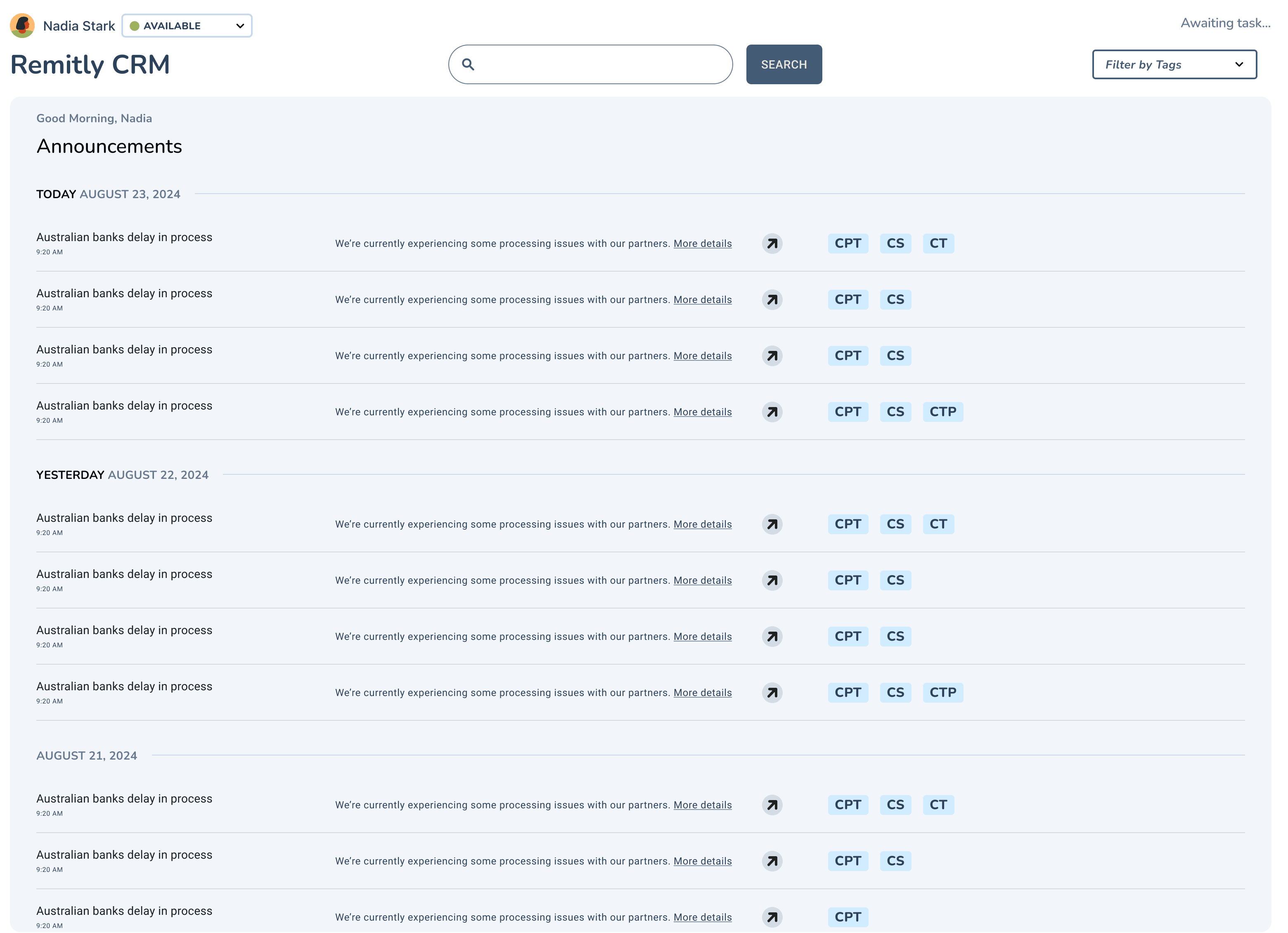Open More details link in August 21's CT-tagged row
Image resolution: width=1288 pixels, height=933 pixels.
(x=703, y=805)
